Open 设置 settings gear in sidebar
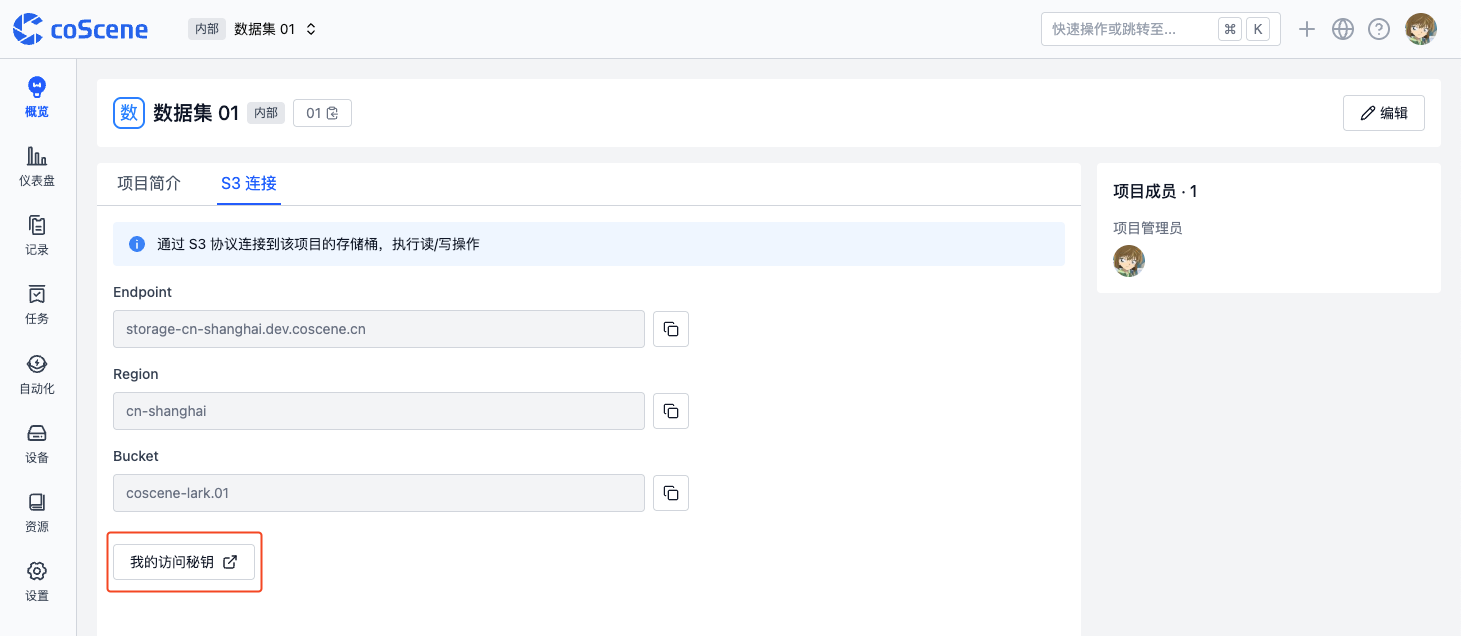 click(x=37, y=580)
